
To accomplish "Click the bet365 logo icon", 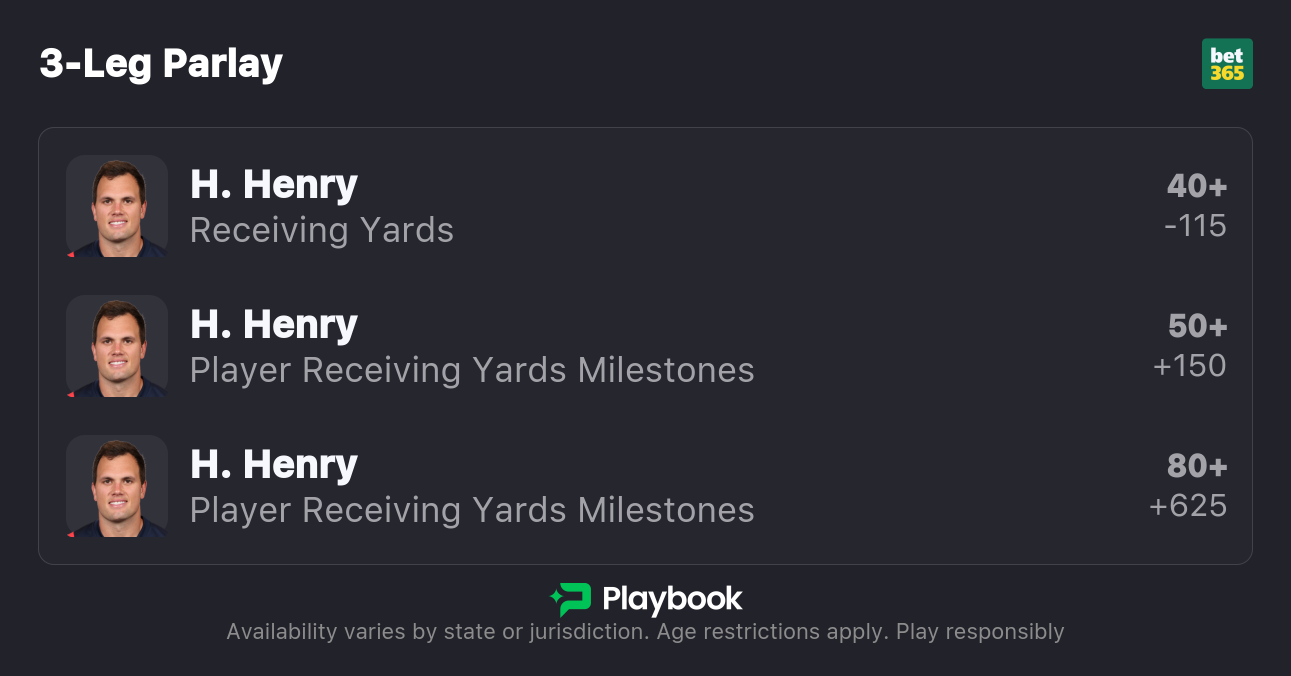I will pyautogui.click(x=1227, y=64).
